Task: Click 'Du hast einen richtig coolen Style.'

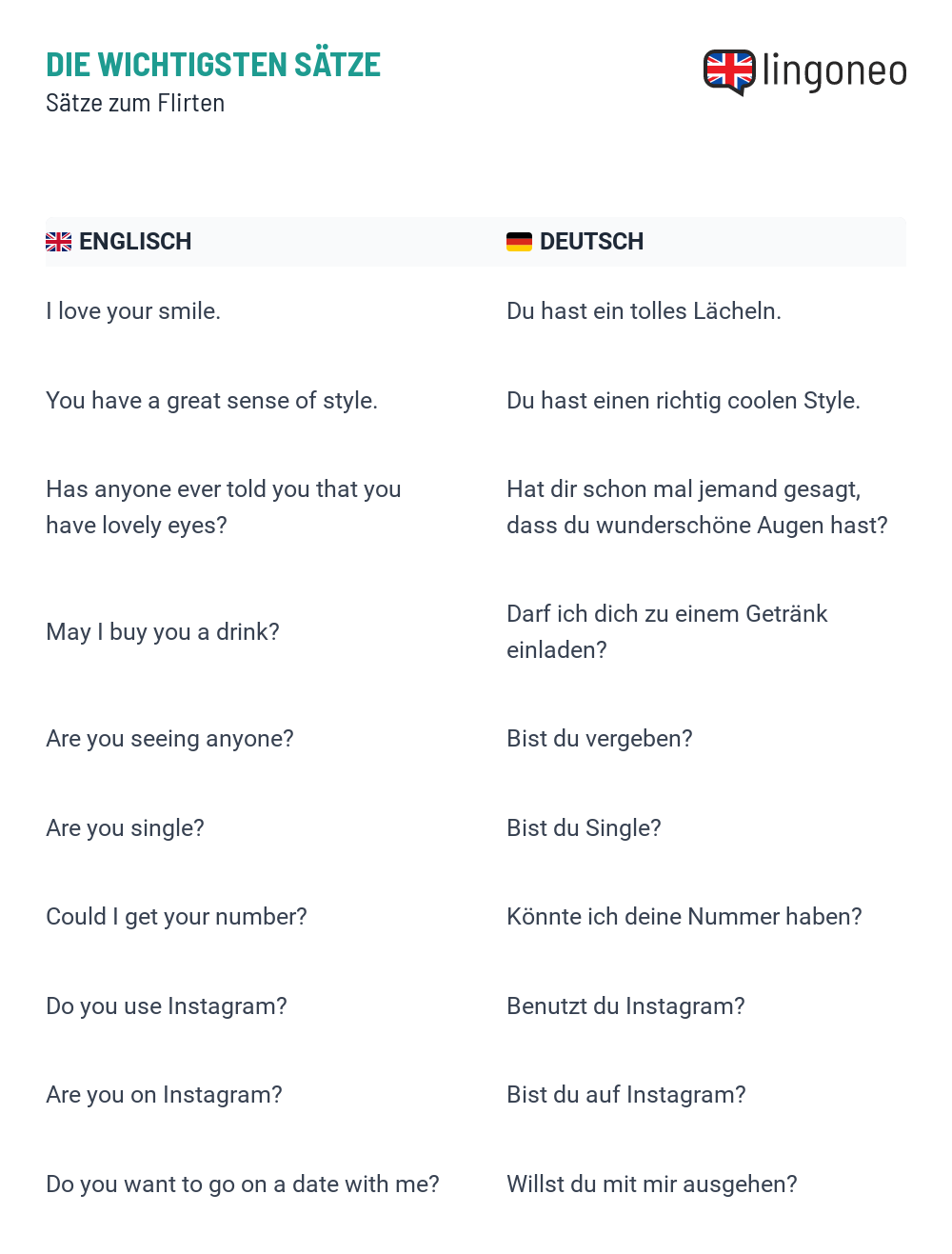Action: (684, 401)
